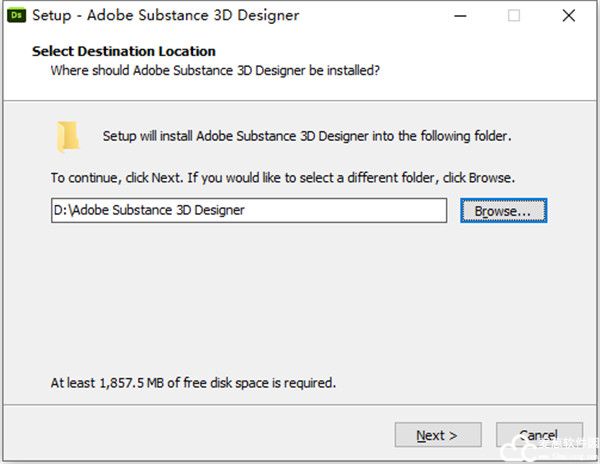Screen dimensions: 600x464
Task: Click the yellow folder icon
Action: click(x=68, y=135)
